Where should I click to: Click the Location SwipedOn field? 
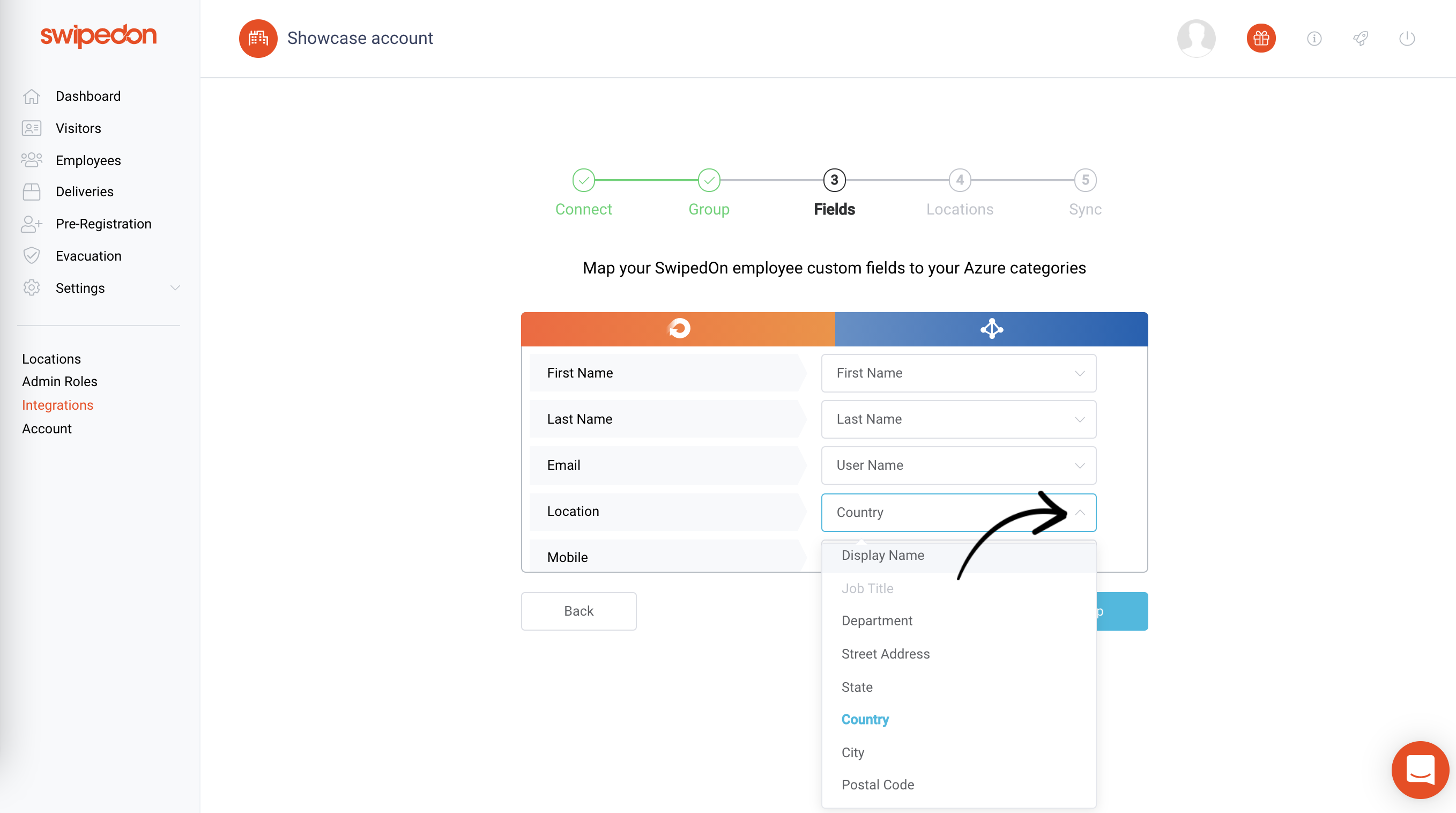[x=667, y=512]
